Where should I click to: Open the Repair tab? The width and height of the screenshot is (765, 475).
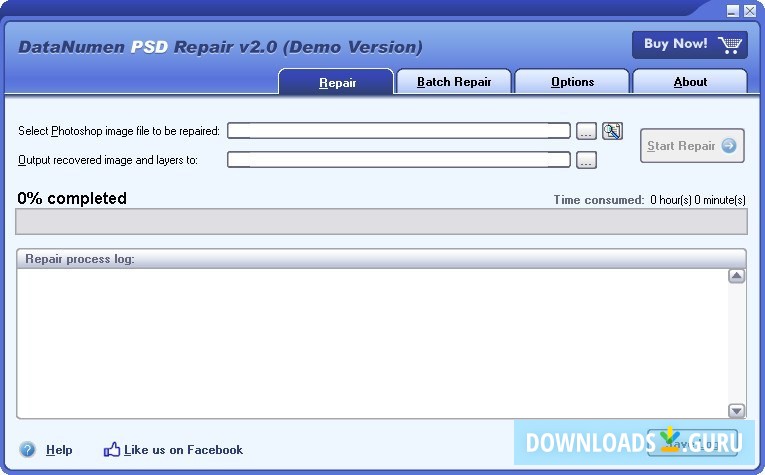pyautogui.click(x=336, y=82)
